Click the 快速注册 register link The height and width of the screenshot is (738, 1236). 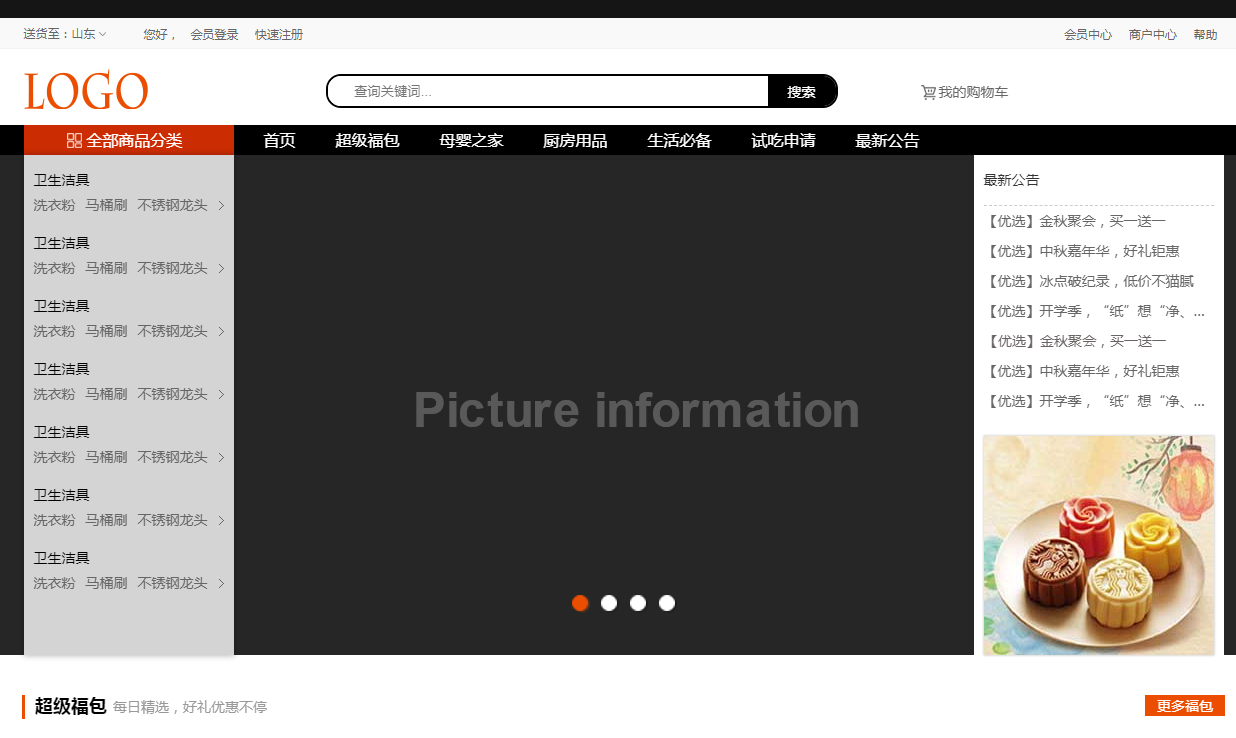278,35
